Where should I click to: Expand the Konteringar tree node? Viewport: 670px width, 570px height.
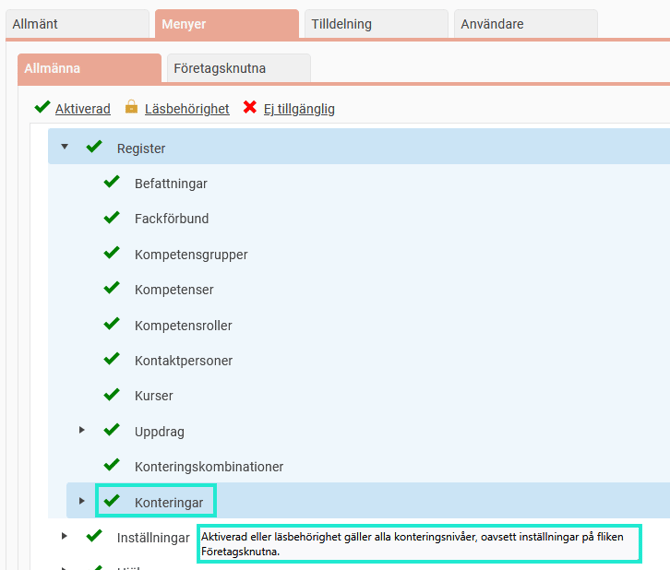83,500
